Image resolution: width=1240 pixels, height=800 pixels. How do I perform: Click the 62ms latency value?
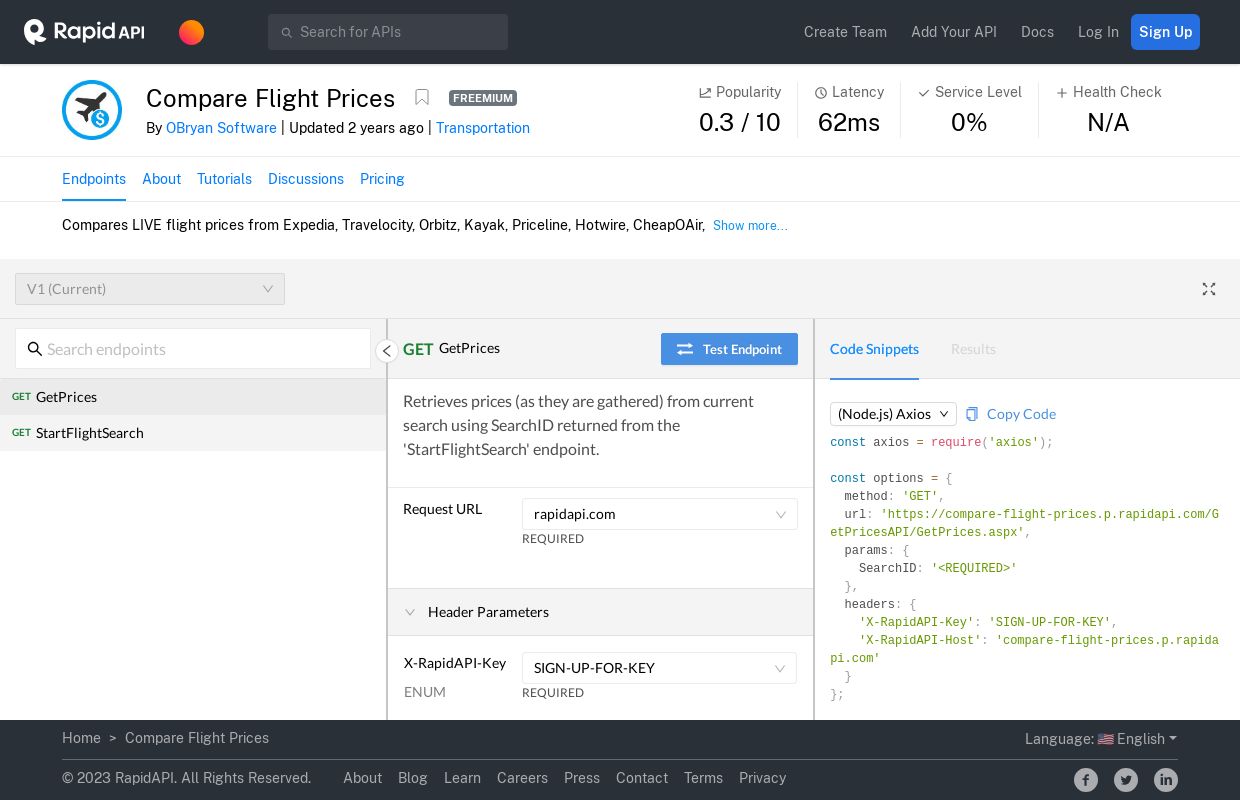click(849, 123)
